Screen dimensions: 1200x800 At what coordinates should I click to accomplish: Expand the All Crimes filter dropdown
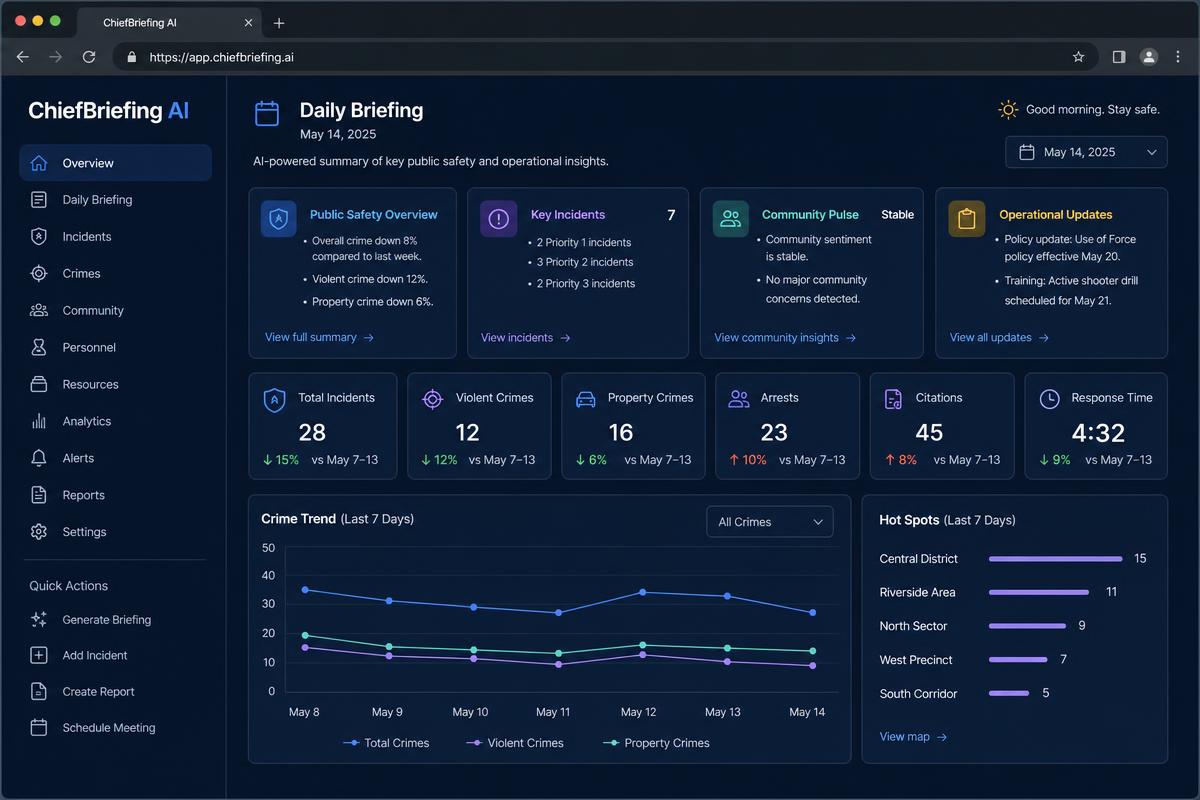pos(769,522)
